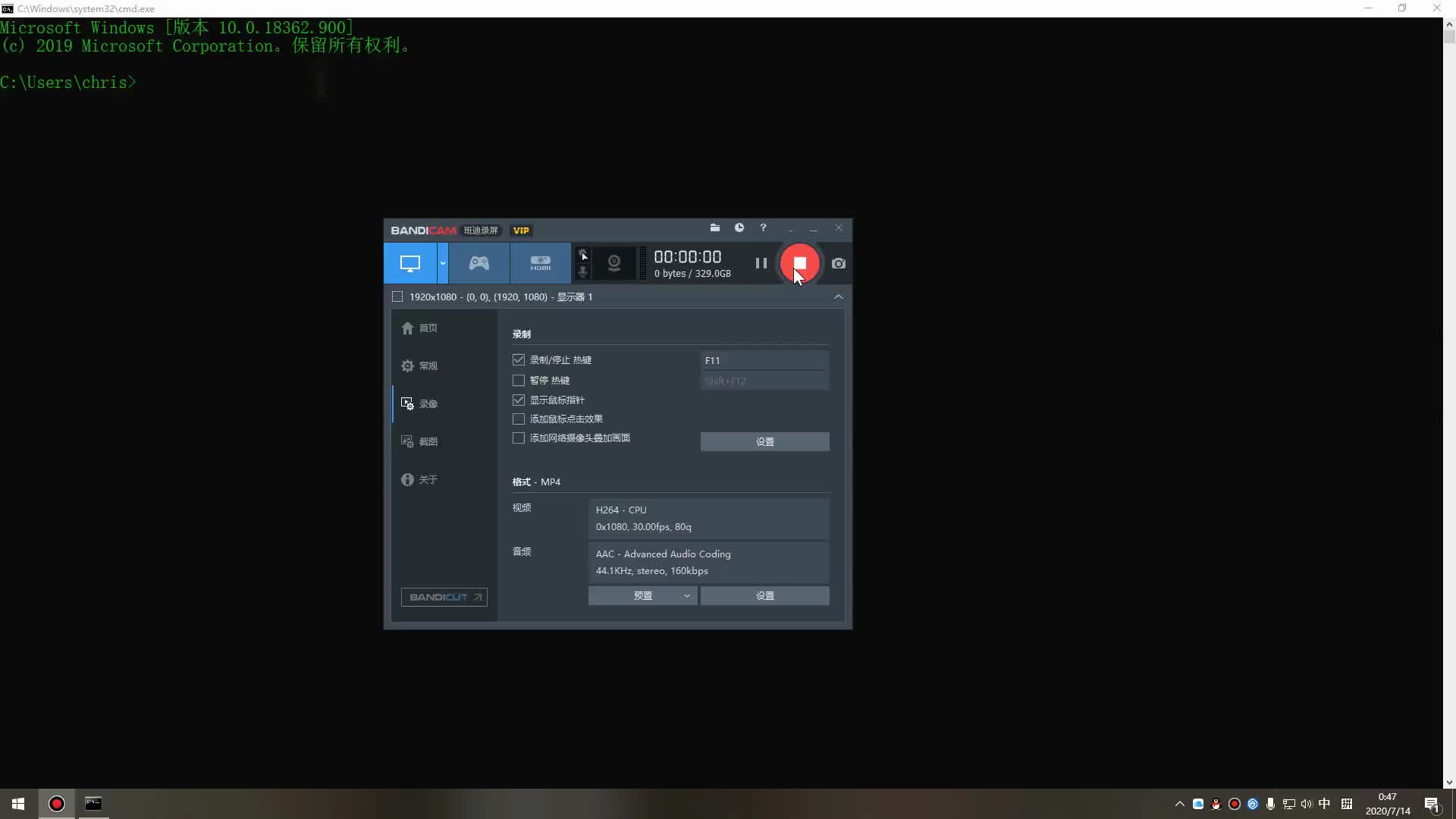Click the cmd window scroll up arrow
Viewport: 1456px width, 819px height.
click(1449, 24)
